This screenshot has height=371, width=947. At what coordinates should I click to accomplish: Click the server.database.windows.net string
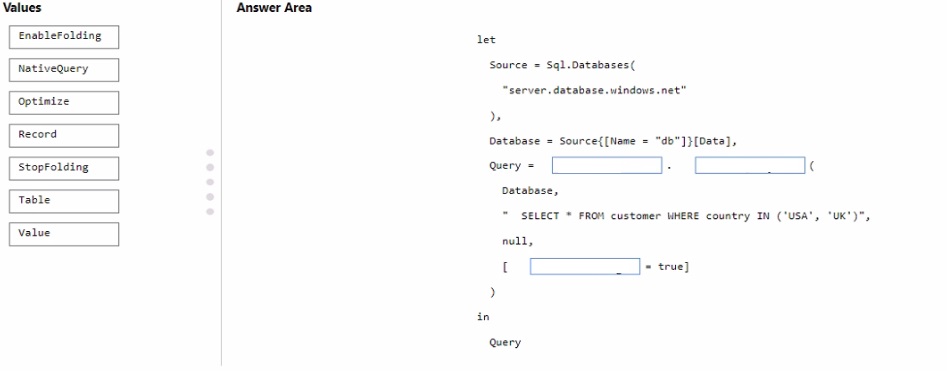pos(595,91)
